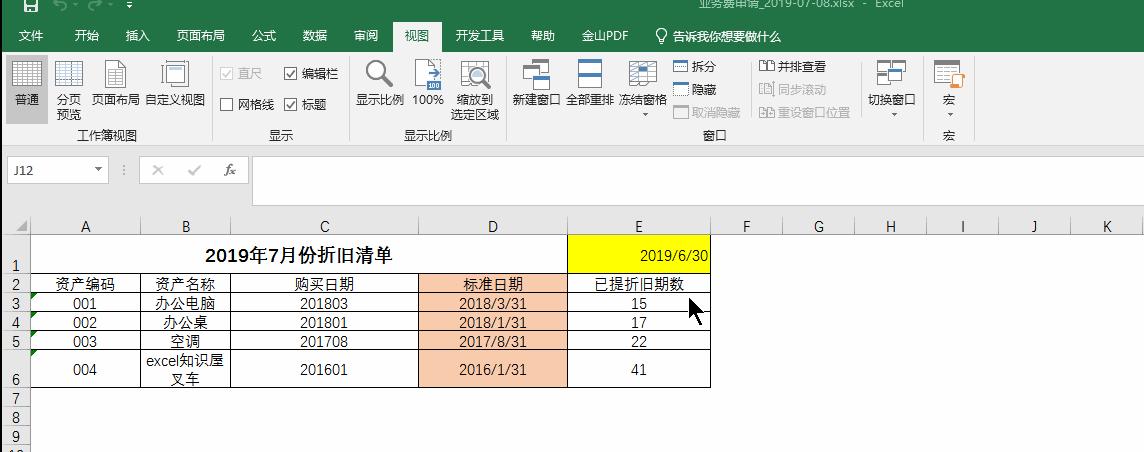This screenshot has width=1144, height=452.
Task: Select yellow cell with 2019/6/30
Action: (638, 255)
